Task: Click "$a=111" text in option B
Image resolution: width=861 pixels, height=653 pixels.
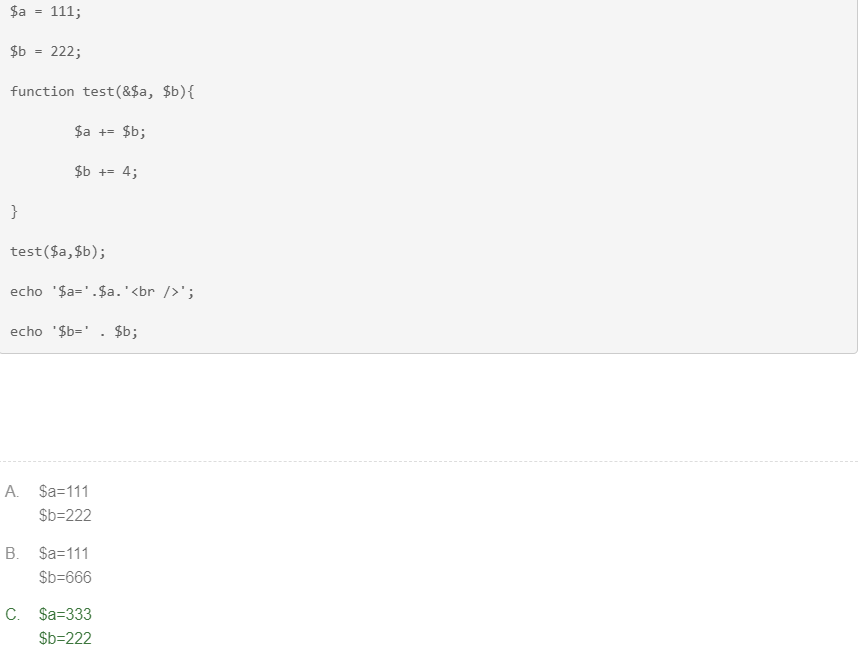Action: [x=64, y=553]
